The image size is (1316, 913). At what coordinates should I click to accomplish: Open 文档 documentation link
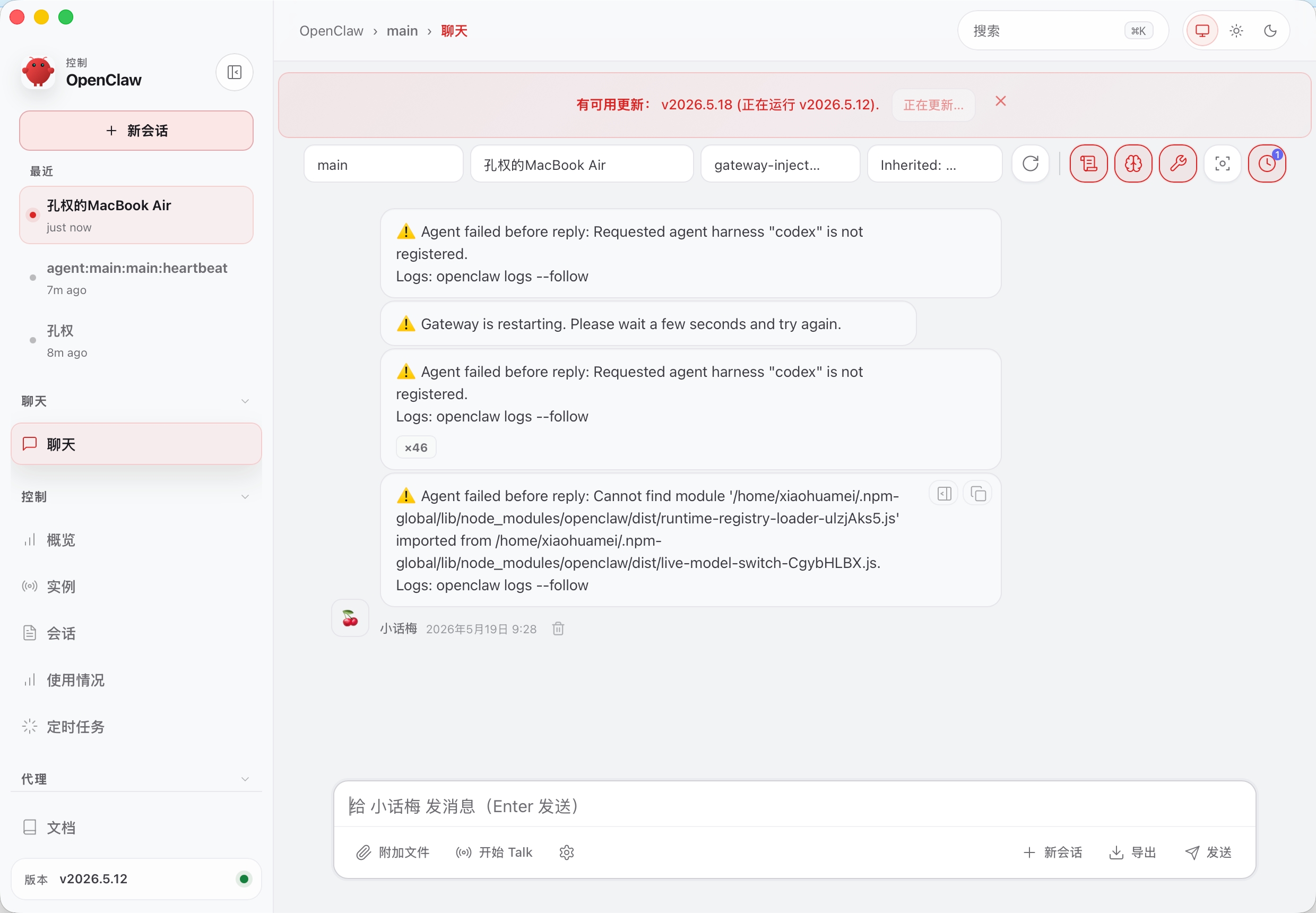[136, 828]
